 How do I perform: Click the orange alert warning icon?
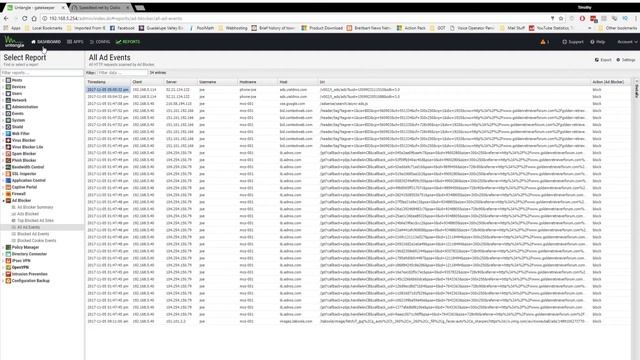(x=543, y=42)
